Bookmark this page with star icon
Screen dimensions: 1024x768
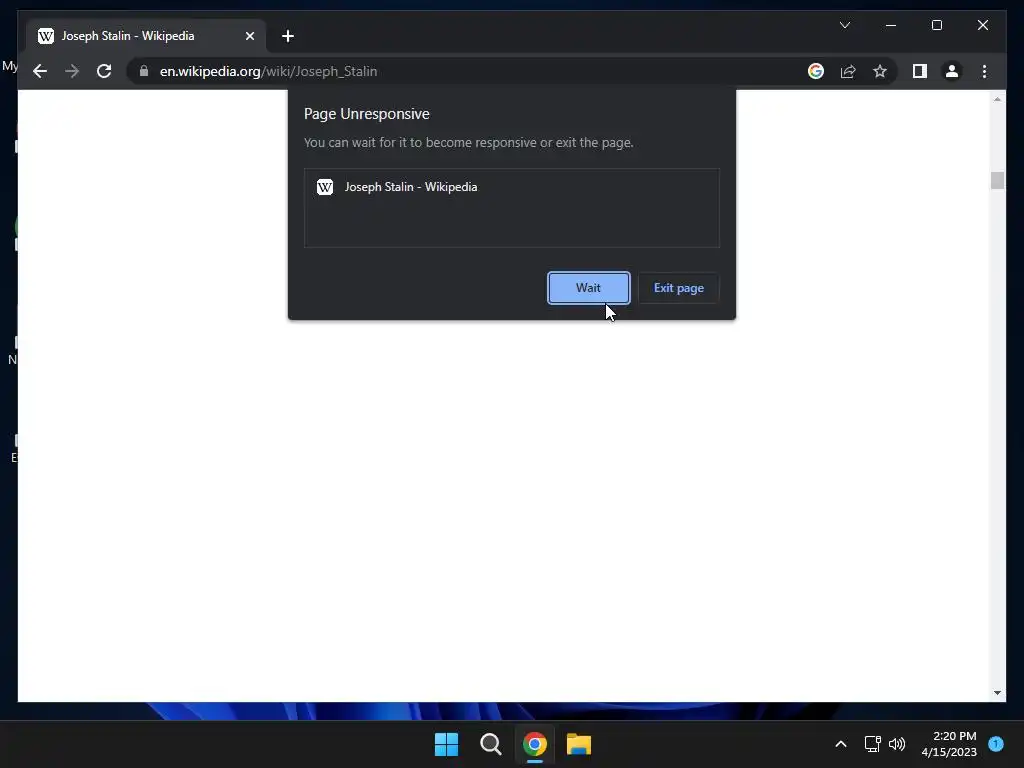[x=880, y=71]
